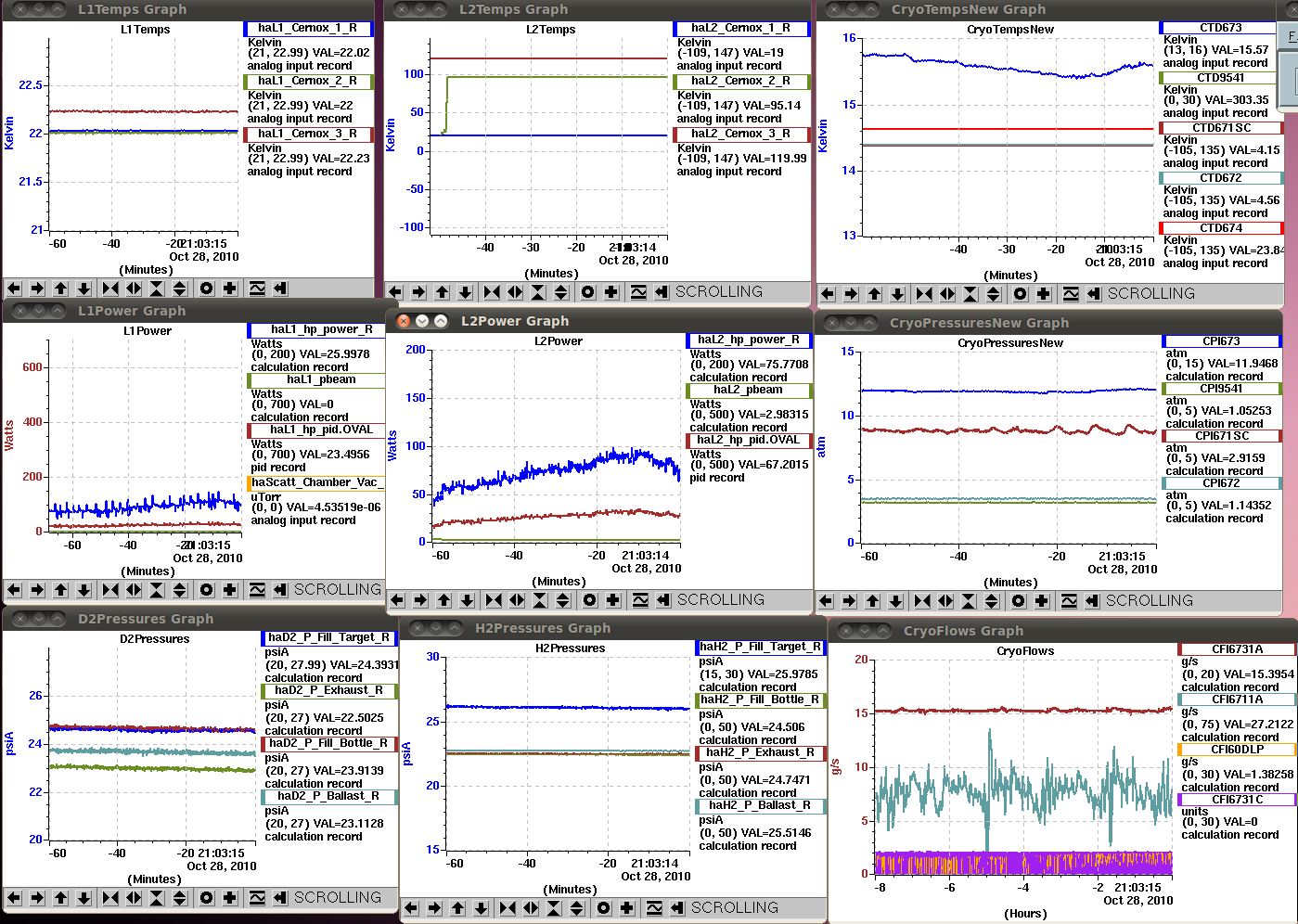Screen dimensions: 1298x924
Task: Select the haL2_pbeam curve legend
Action: pos(749,391)
